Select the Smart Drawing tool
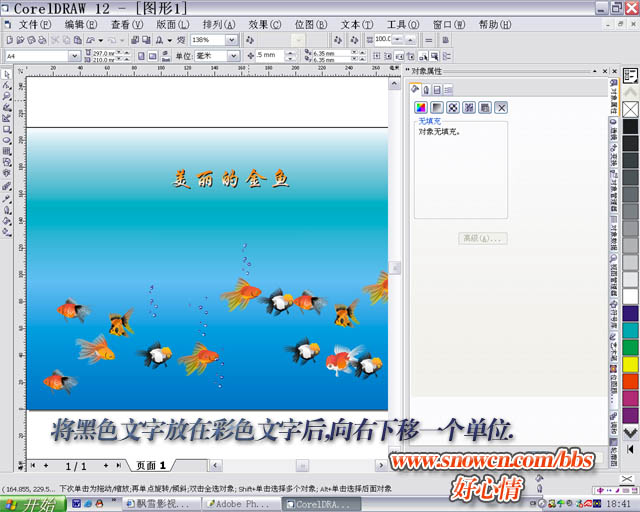640x512 pixels. pyautogui.click(x=7, y=118)
